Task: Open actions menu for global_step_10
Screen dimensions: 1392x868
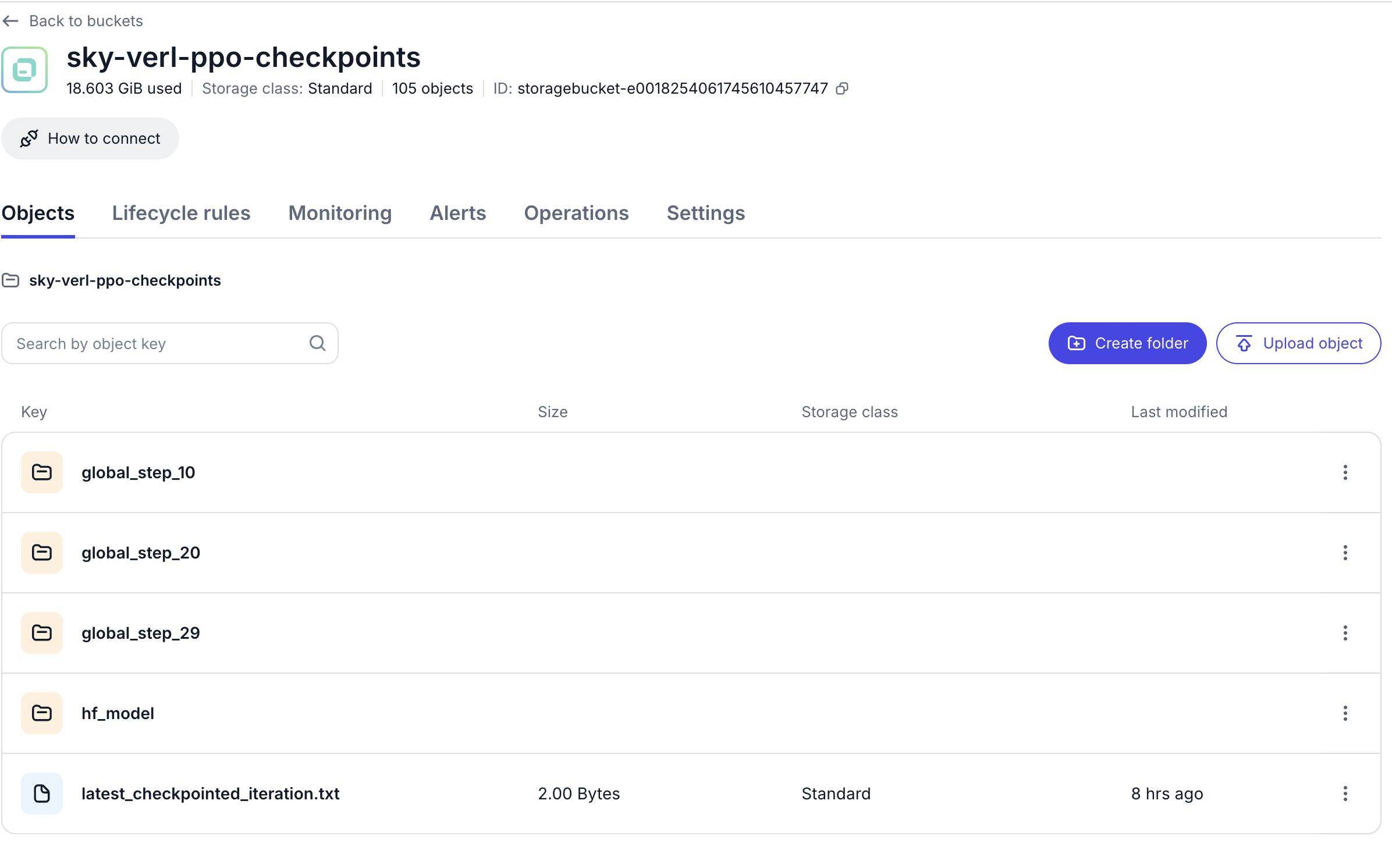Action: tap(1345, 472)
